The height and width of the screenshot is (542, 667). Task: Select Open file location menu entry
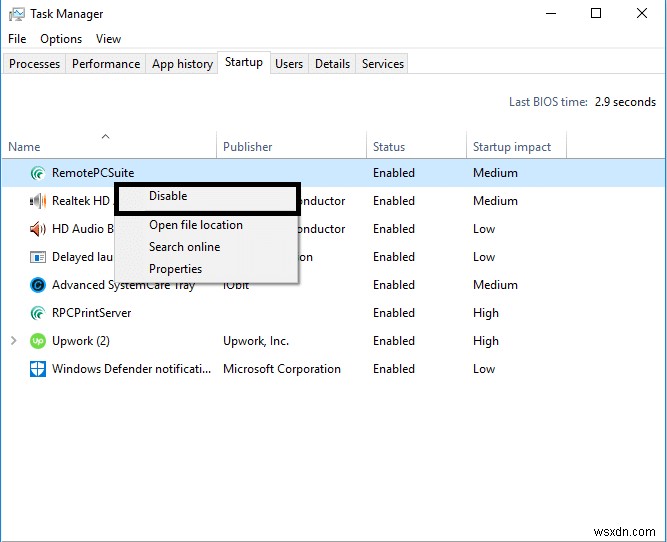(x=196, y=225)
